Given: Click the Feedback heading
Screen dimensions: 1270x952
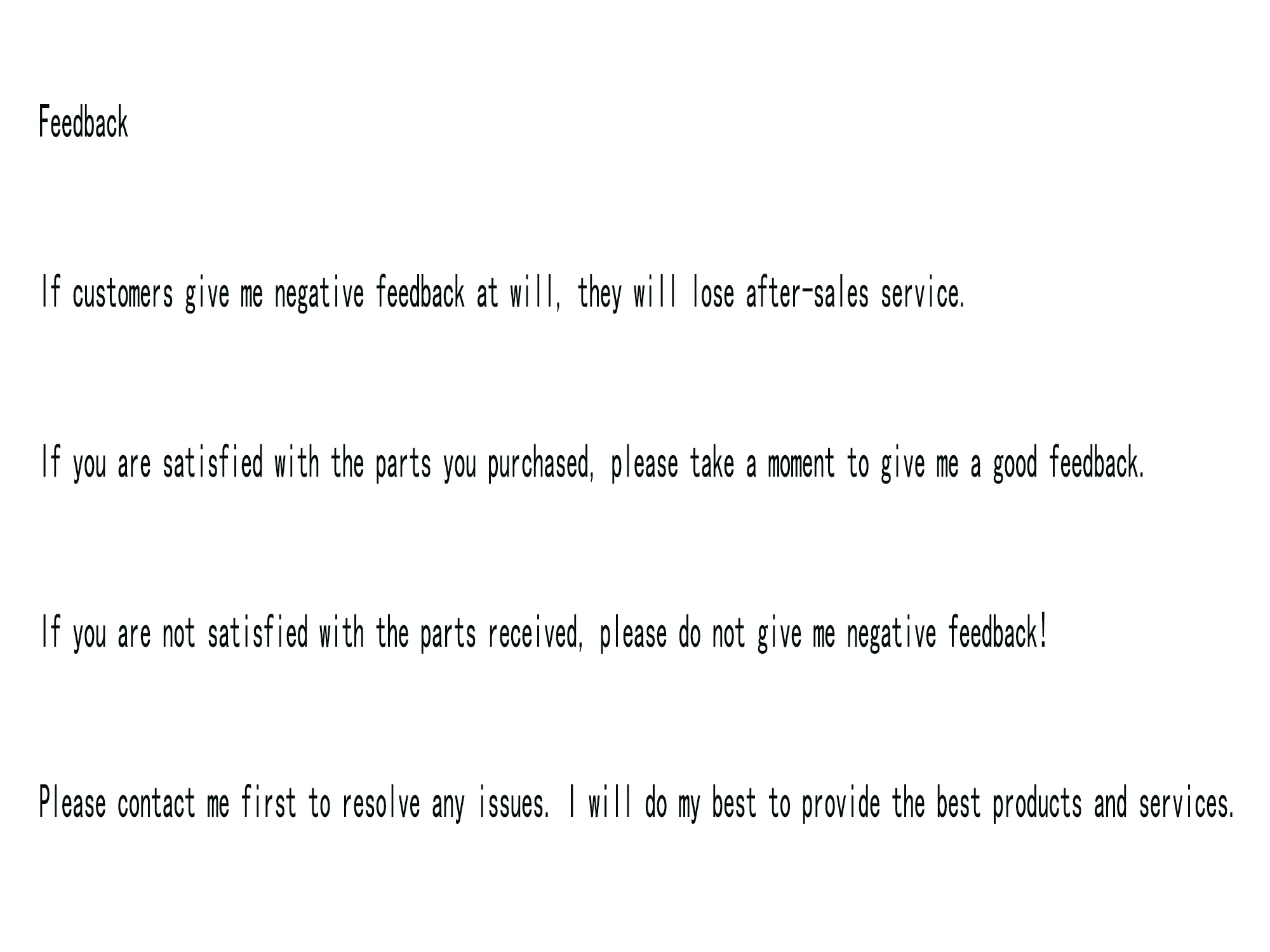Looking at the screenshot, I should [x=83, y=122].
